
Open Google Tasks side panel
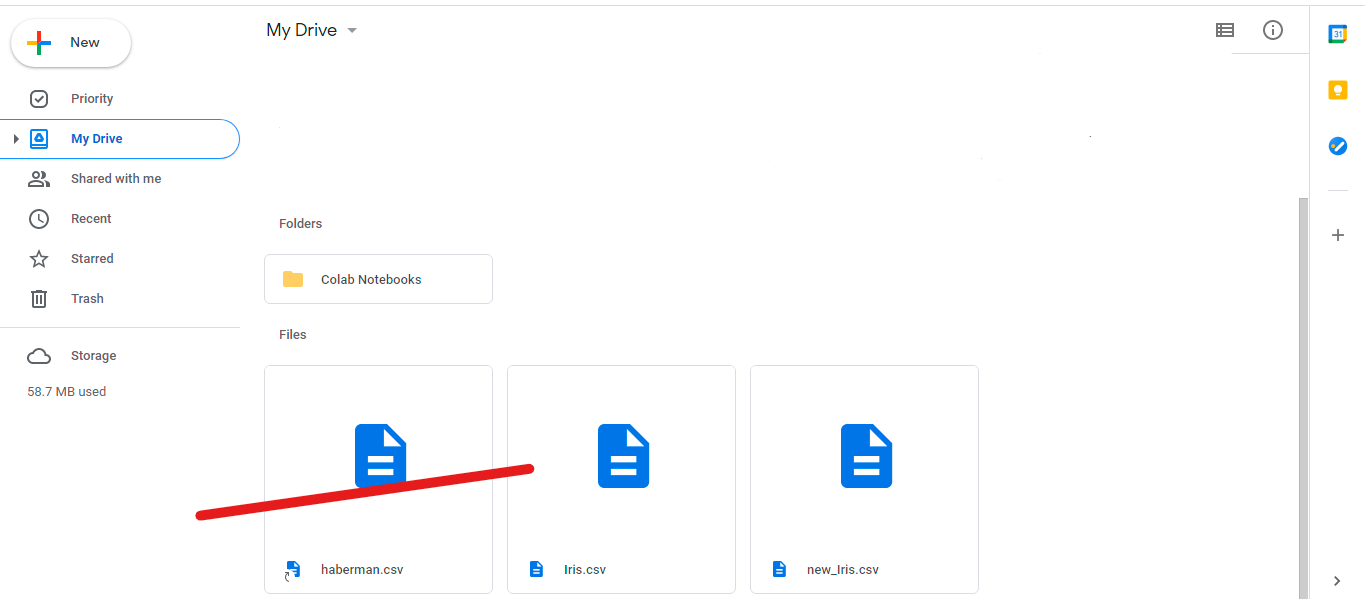click(x=1338, y=146)
